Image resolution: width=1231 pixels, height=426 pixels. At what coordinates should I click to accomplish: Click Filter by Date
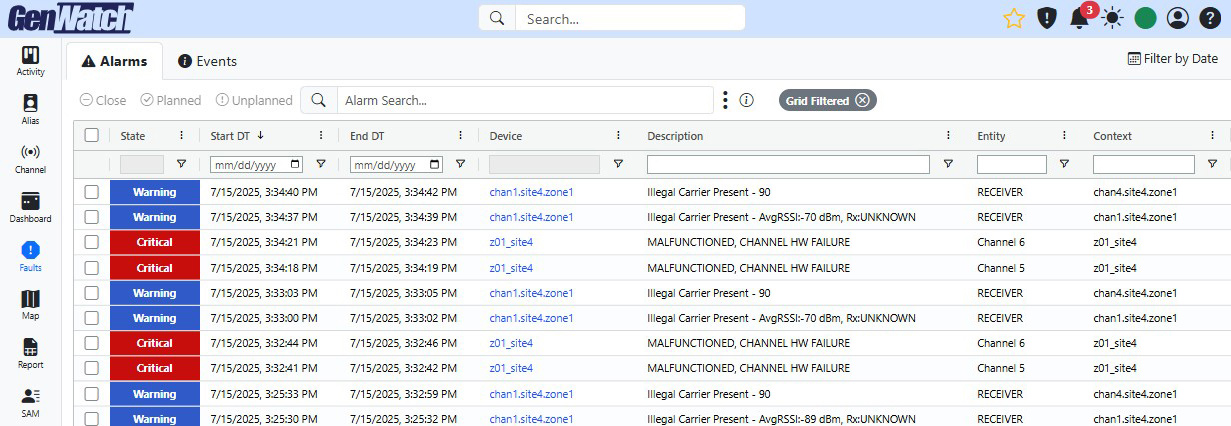pos(1172,59)
